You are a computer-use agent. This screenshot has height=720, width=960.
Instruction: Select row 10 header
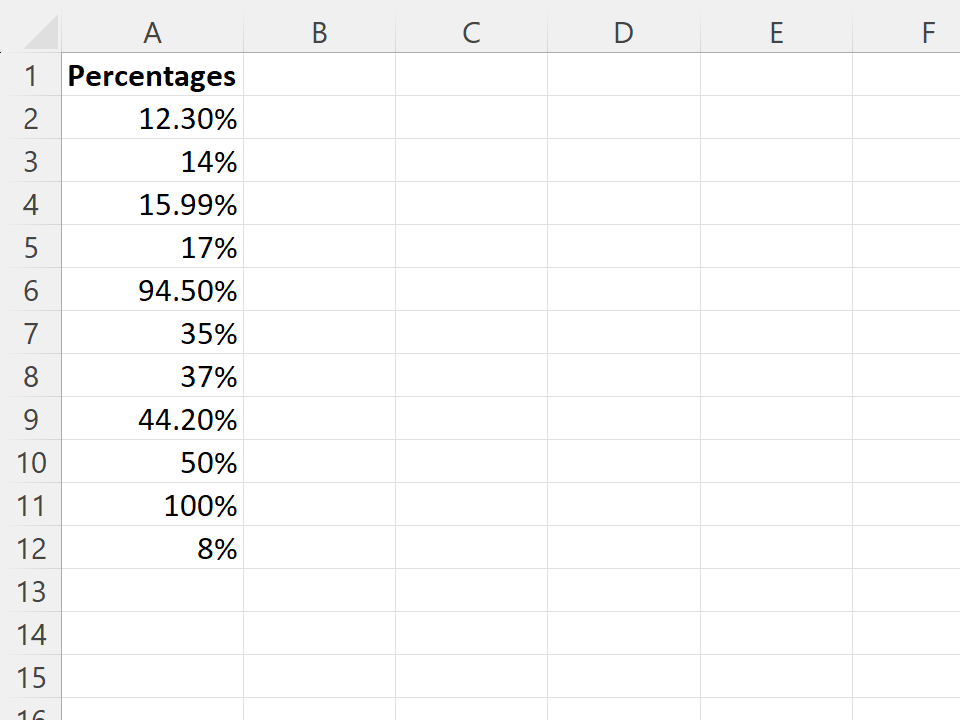tap(31, 462)
